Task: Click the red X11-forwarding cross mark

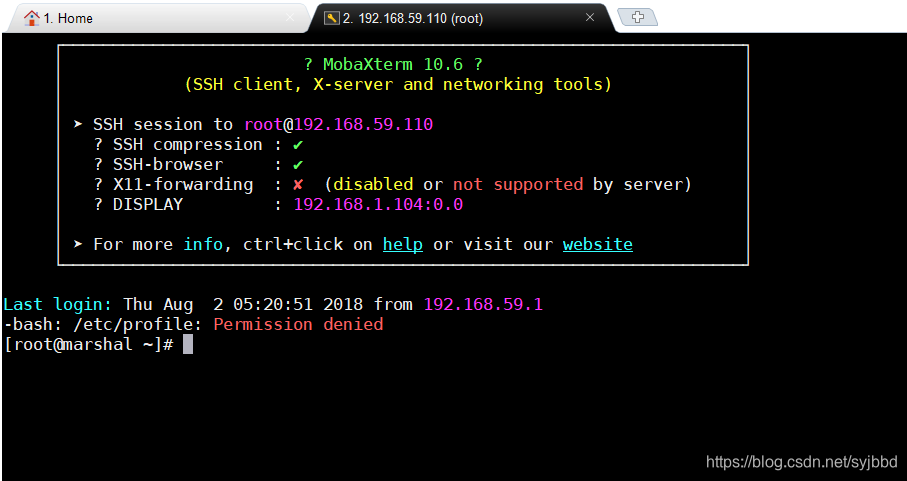Action: 298,185
